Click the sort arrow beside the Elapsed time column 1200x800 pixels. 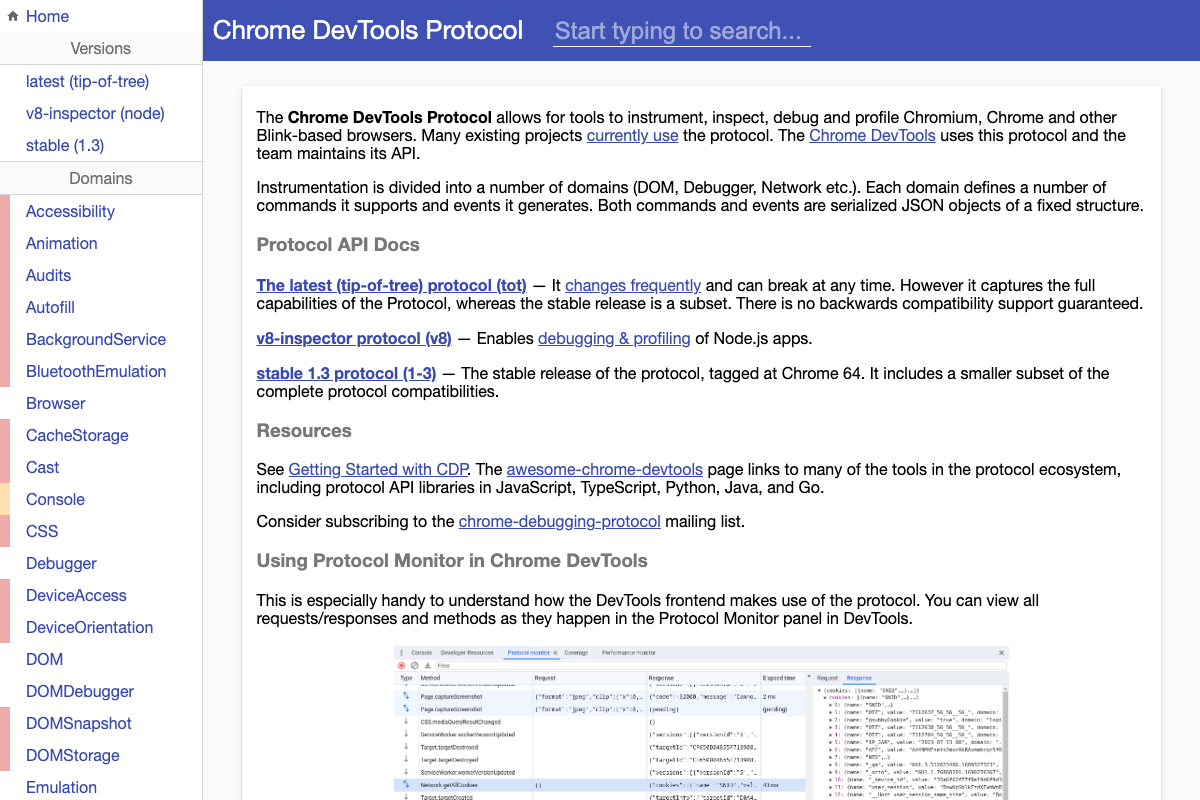(808, 674)
